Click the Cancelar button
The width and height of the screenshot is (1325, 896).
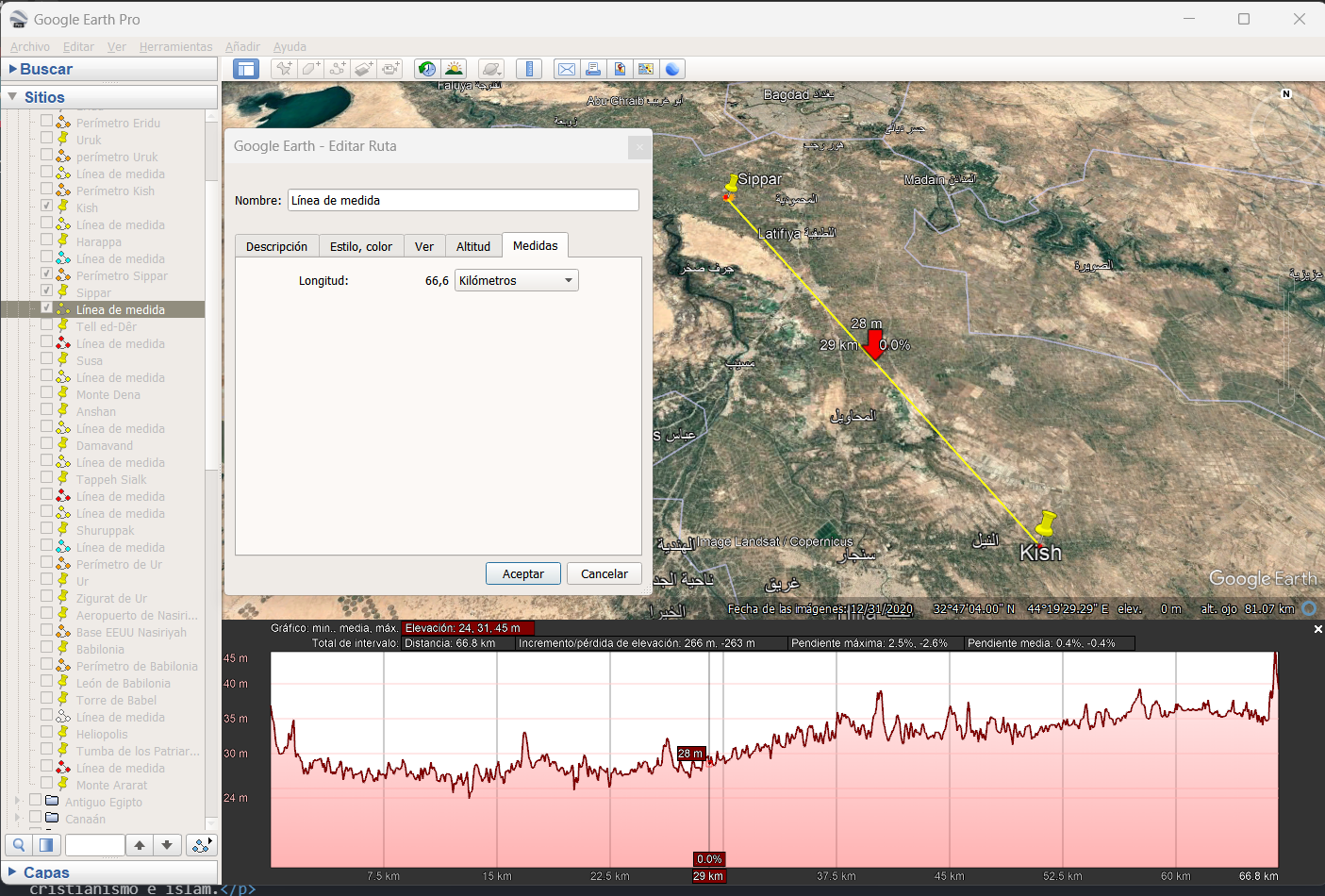coord(605,573)
